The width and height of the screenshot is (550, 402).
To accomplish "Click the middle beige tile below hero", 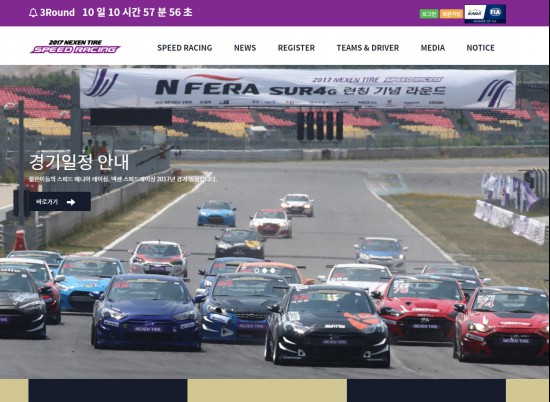I will click(267, 390).
